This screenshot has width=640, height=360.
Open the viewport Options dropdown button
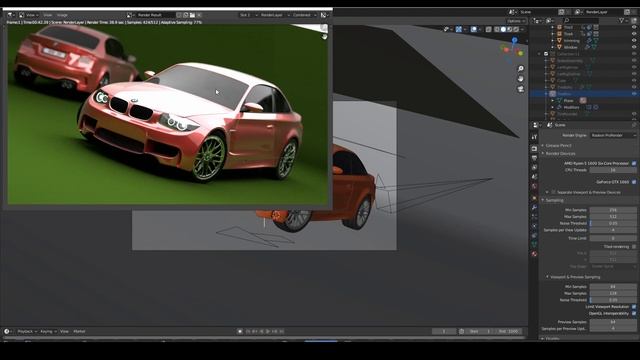[516, 21]
